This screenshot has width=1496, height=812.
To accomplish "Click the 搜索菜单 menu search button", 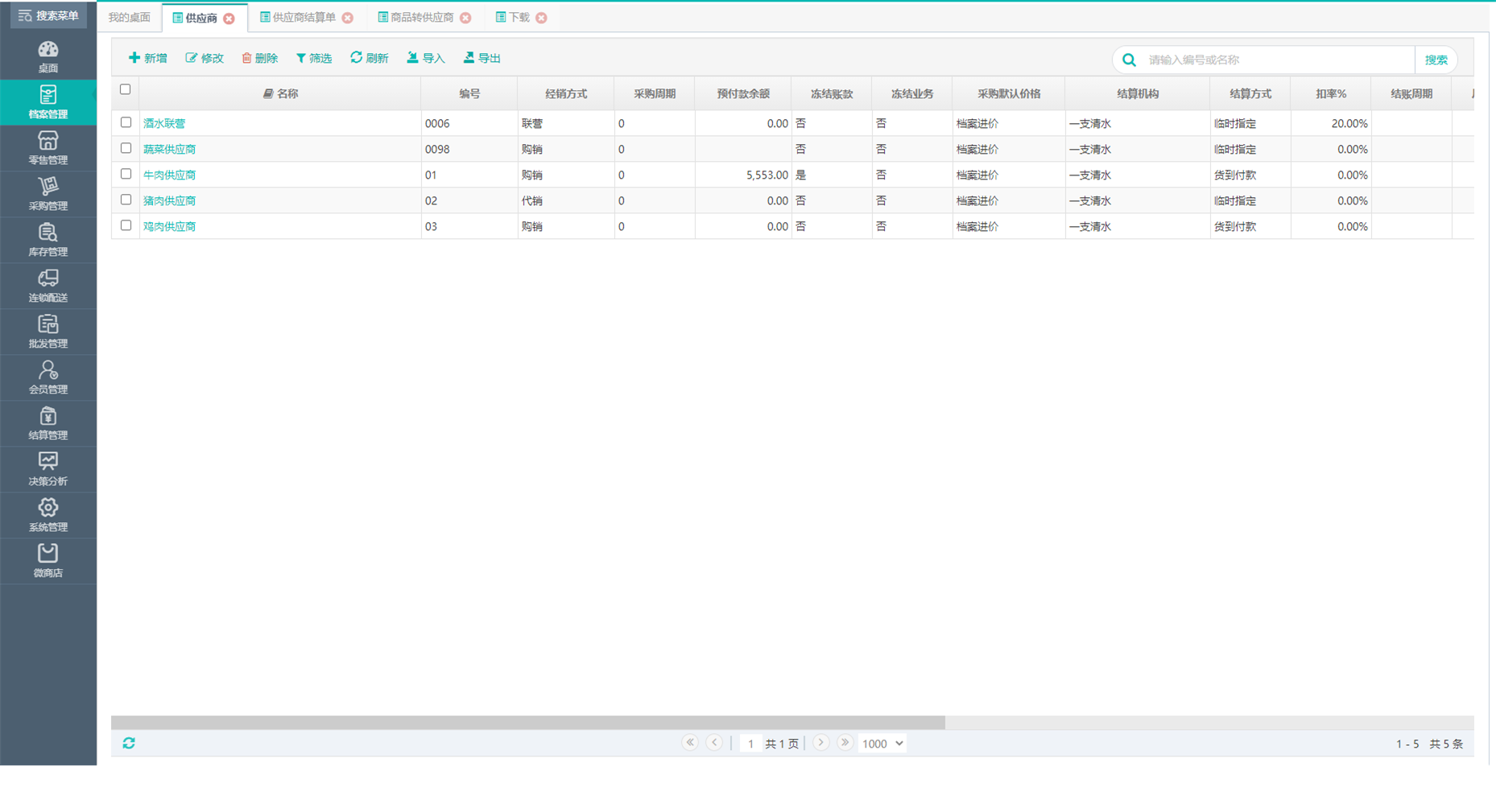I will [48, 15].
